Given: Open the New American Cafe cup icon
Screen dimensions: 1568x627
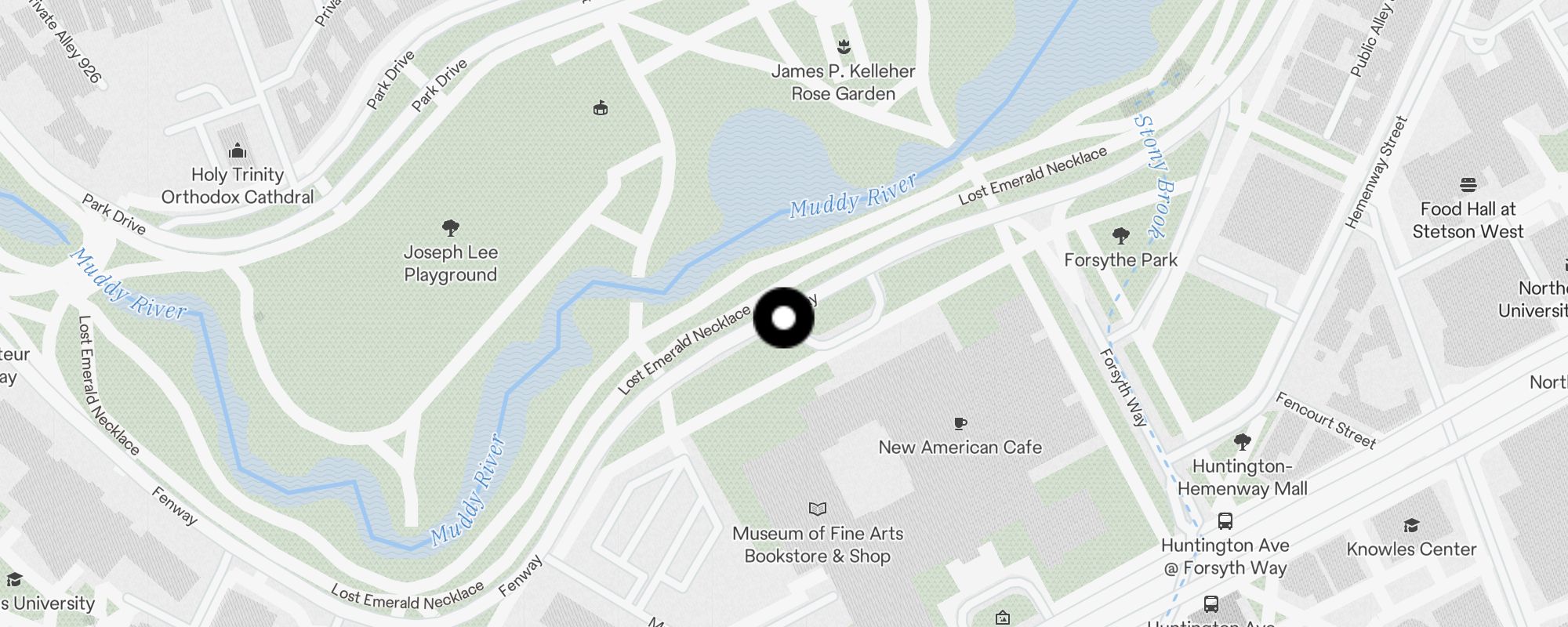Looking at the screenshot, I should pos(960,423).
